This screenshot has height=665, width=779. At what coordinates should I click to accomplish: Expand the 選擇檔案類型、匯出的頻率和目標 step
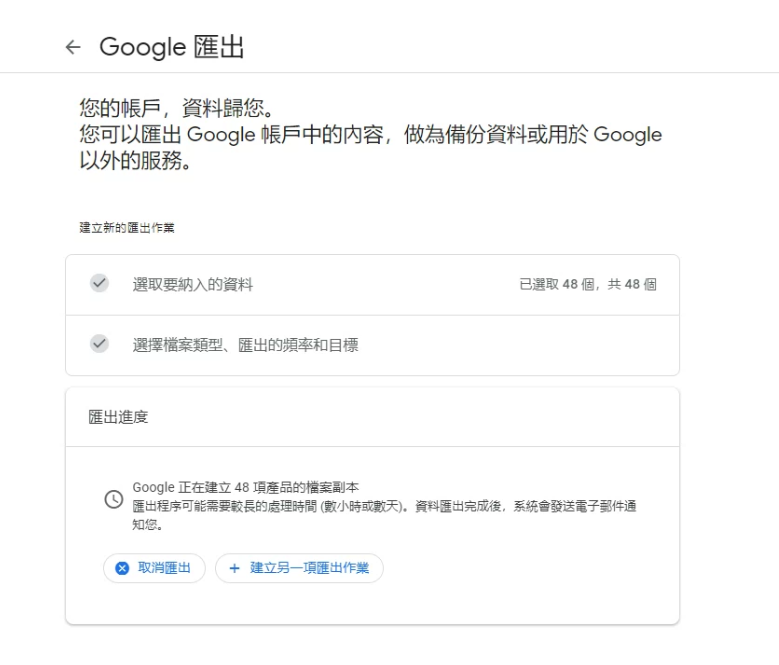(x=373, y=345)
